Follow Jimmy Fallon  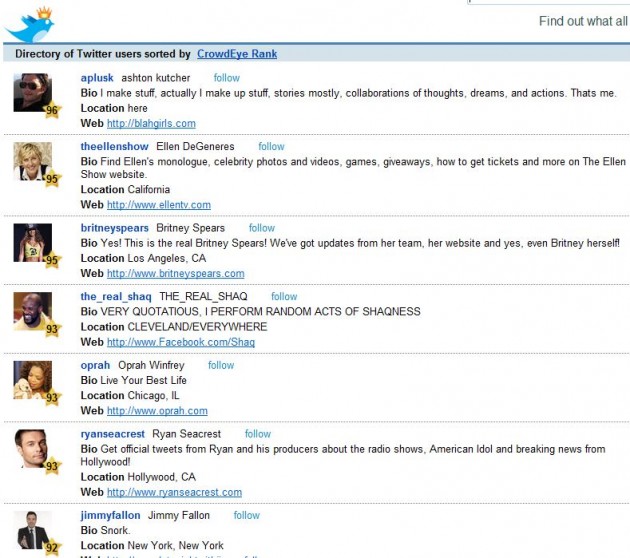(x=247, y=515)
